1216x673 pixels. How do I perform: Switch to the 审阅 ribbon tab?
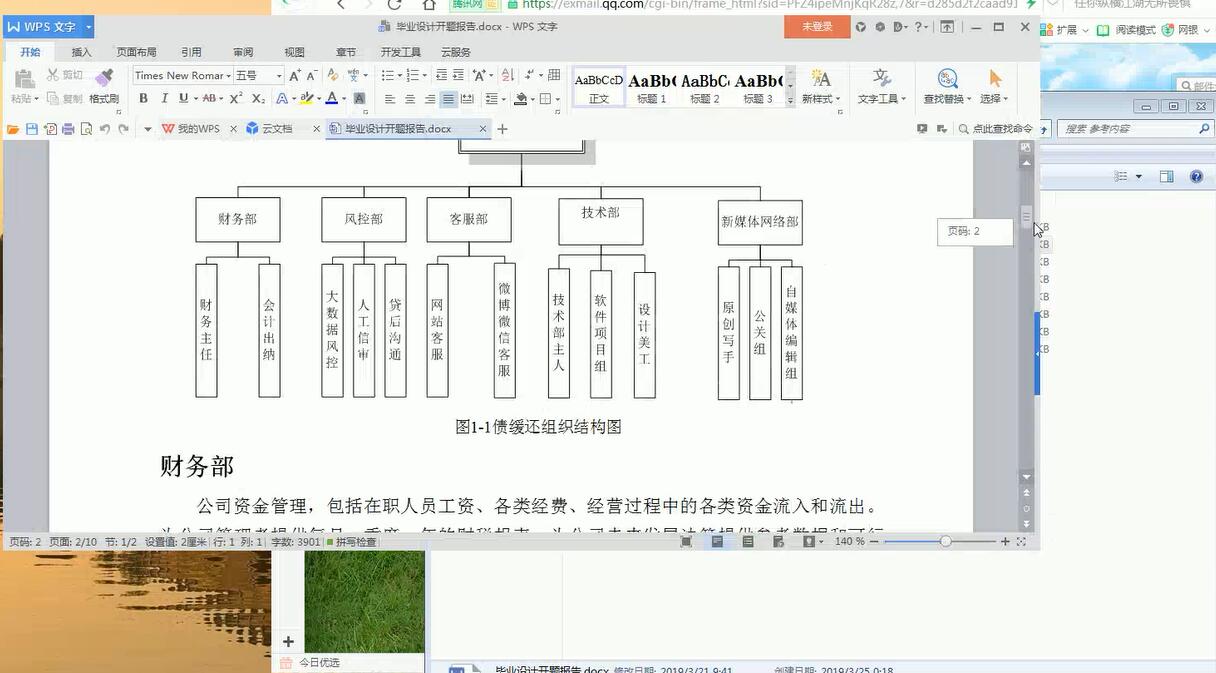pos(243,52)
